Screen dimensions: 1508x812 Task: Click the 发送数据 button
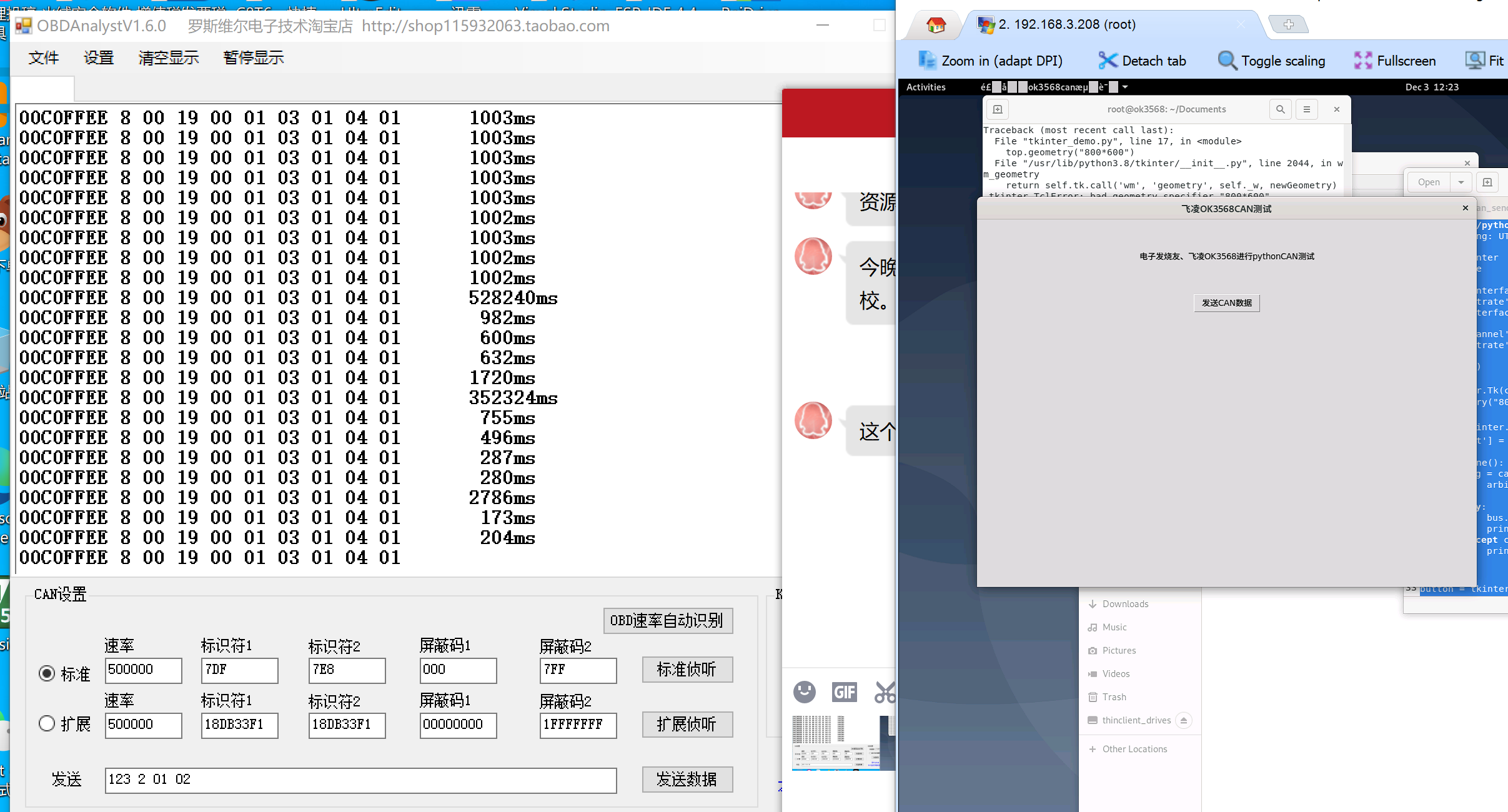coord(687,780)
